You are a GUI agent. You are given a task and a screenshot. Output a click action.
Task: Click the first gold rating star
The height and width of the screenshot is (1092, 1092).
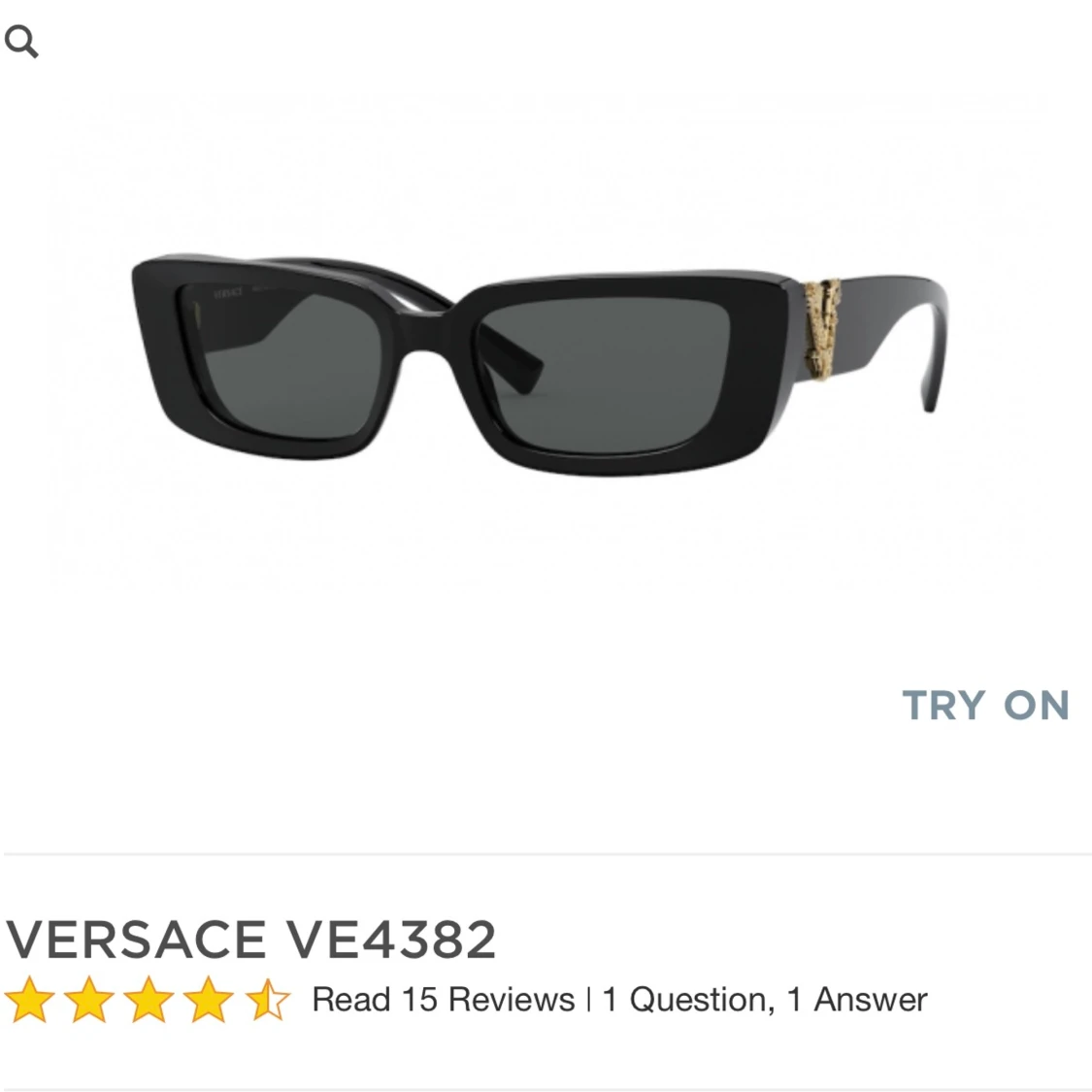click(x=30, y=1000)
